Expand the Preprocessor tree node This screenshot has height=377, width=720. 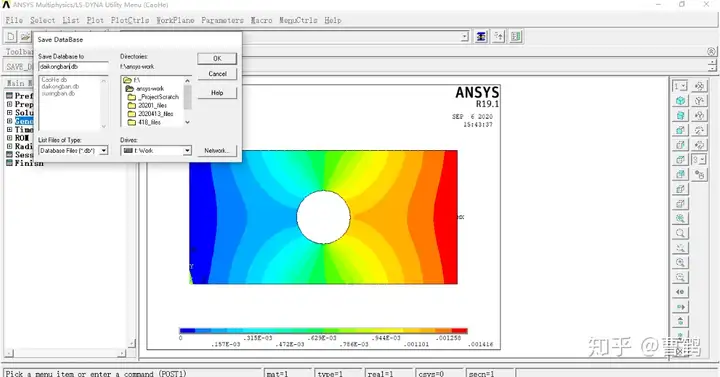pyautogui.click(x=9, y=104)
